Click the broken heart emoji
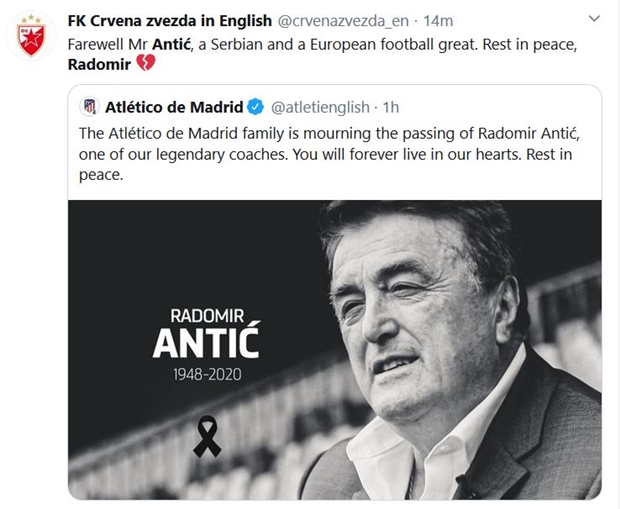The height and width of the screenshot is (509, 620). click(146, 64)
